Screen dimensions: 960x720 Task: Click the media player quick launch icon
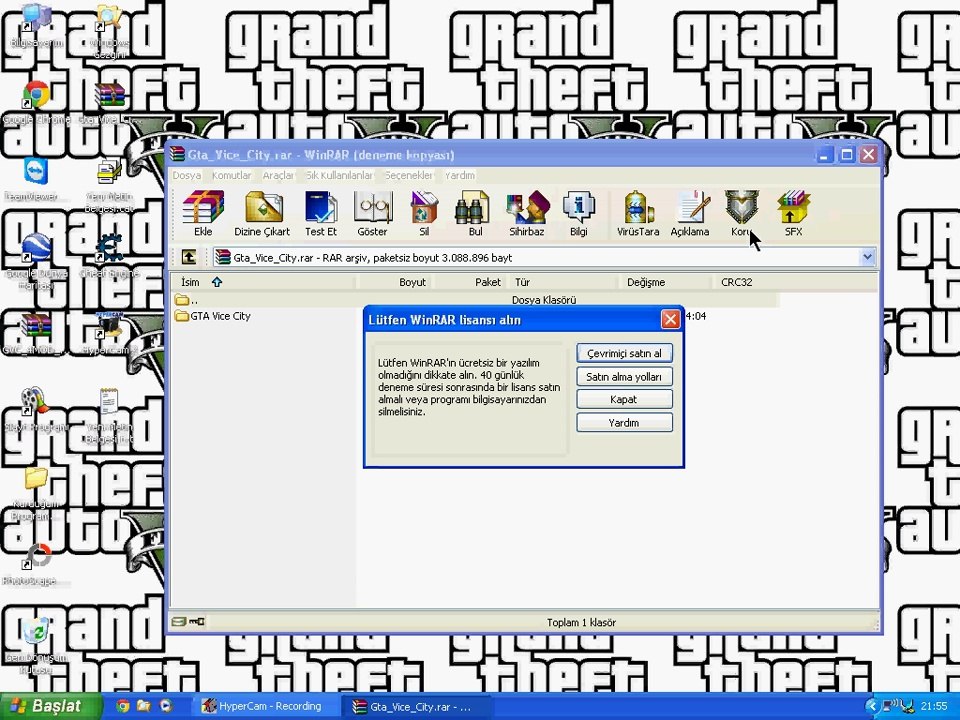(165, 706)
